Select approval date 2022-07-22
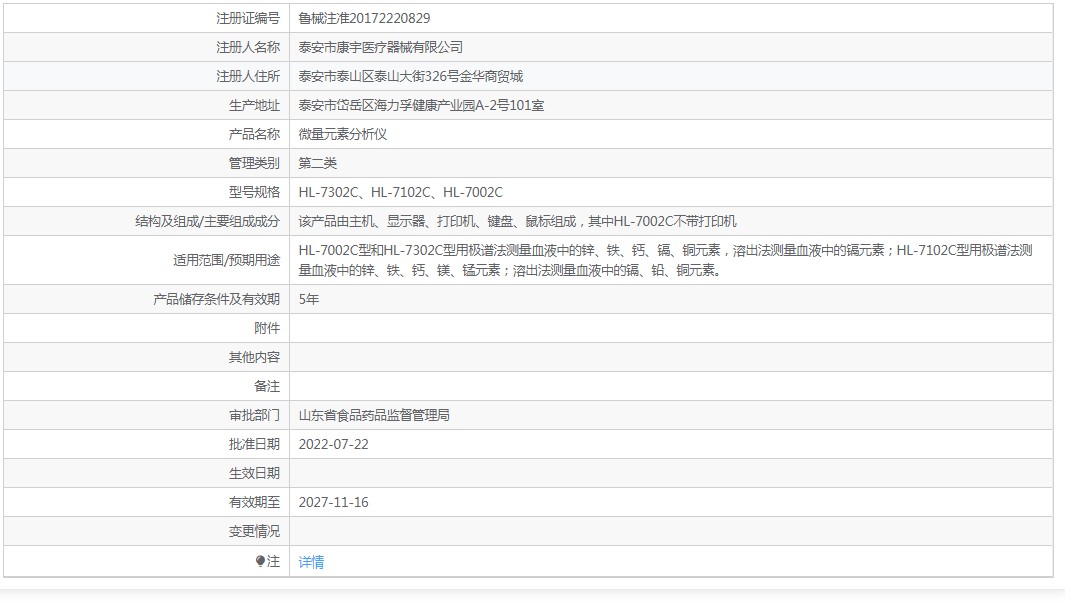Viewport: 1065px width, 609px height. [333, 444]
